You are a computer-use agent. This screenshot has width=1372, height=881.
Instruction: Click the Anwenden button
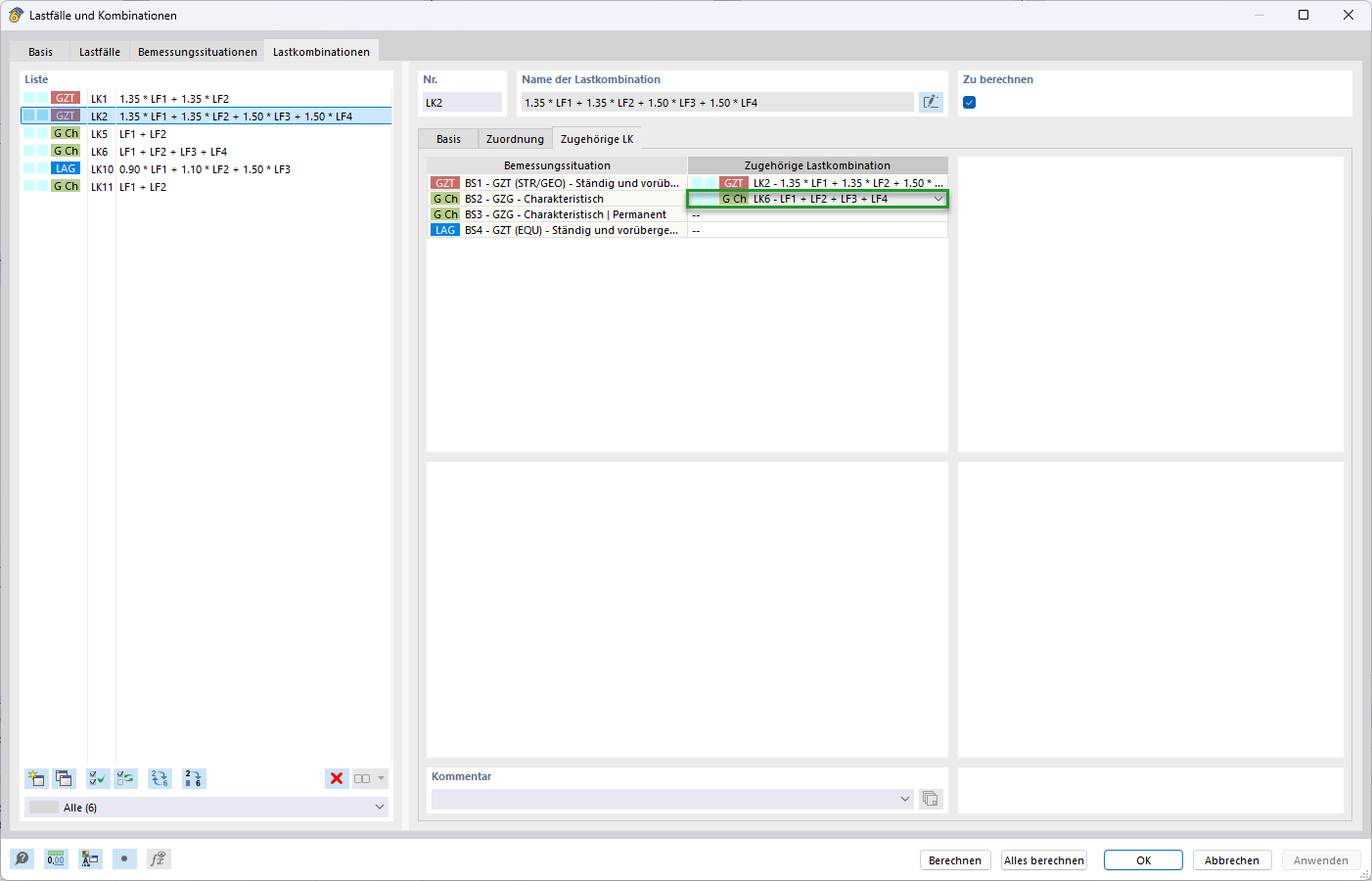[1321, 860]
